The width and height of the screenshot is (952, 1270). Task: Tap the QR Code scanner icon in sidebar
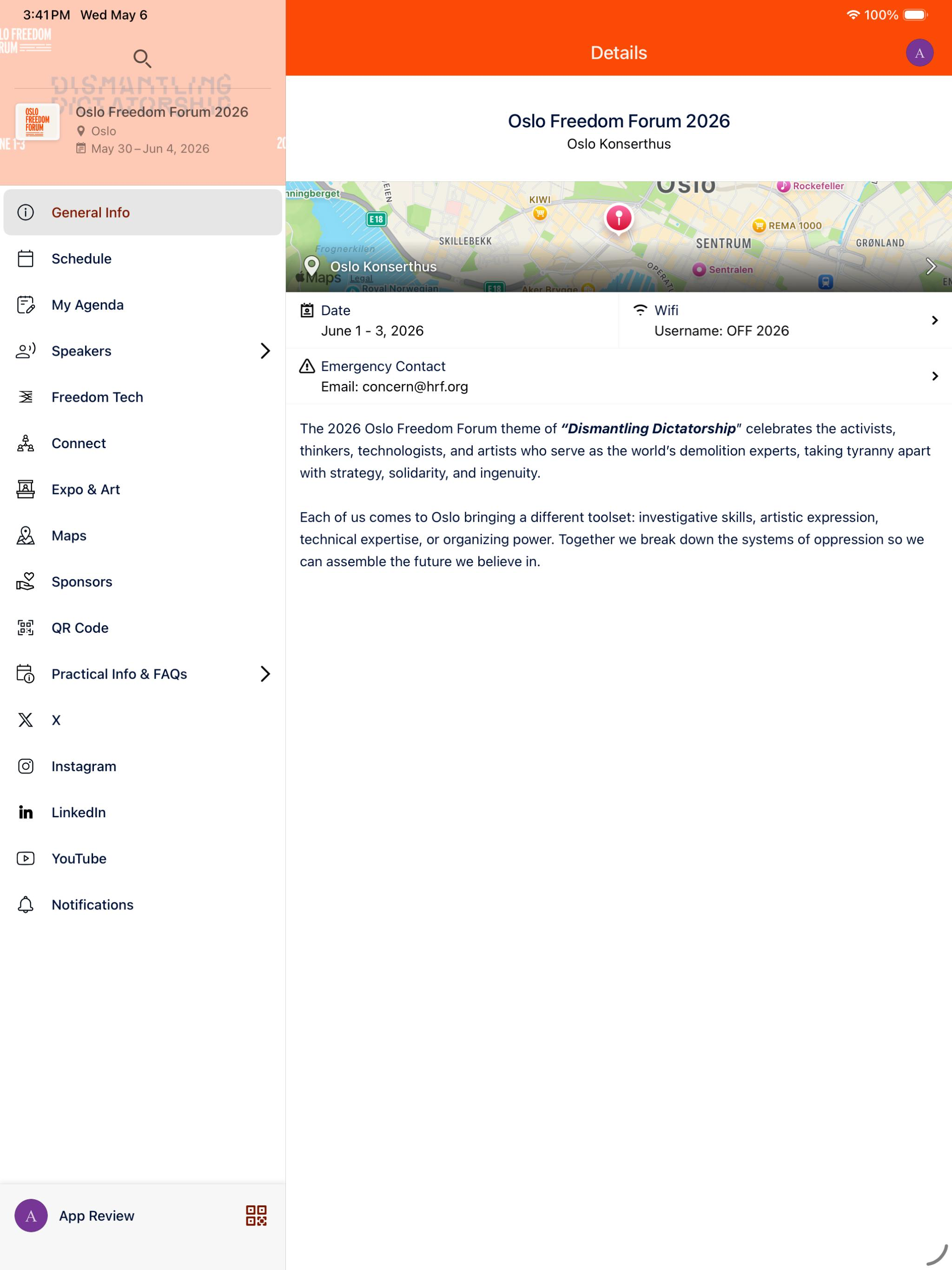[26, 628]
